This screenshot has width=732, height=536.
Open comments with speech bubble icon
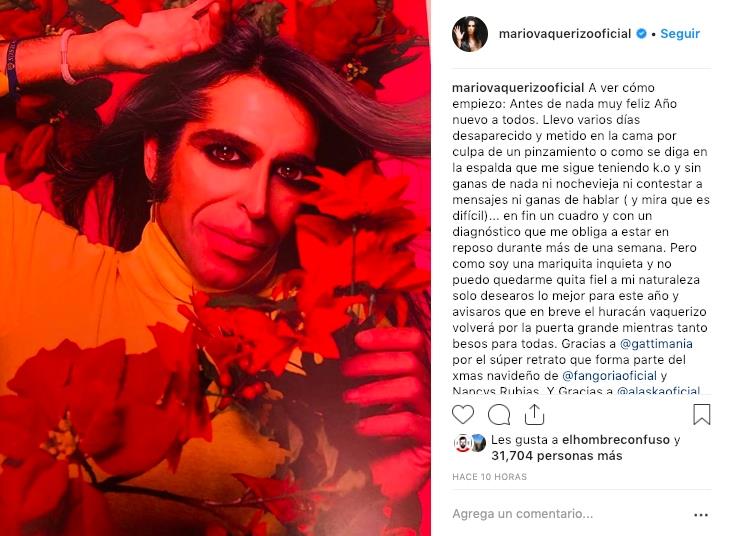coord(499,414)
